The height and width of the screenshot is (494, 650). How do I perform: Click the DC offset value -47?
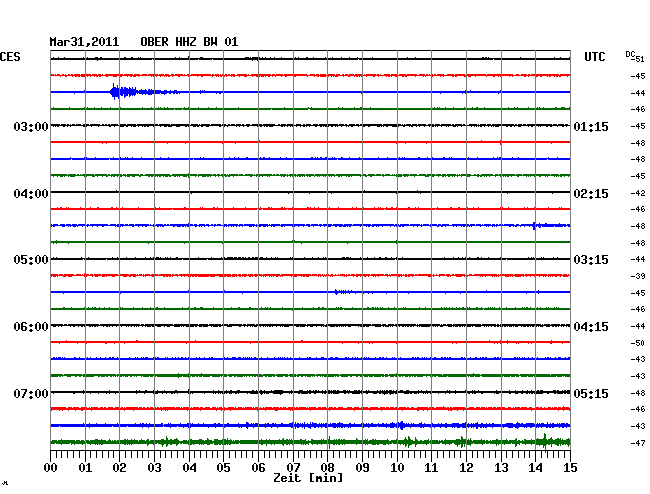click(x=638, y=443)
